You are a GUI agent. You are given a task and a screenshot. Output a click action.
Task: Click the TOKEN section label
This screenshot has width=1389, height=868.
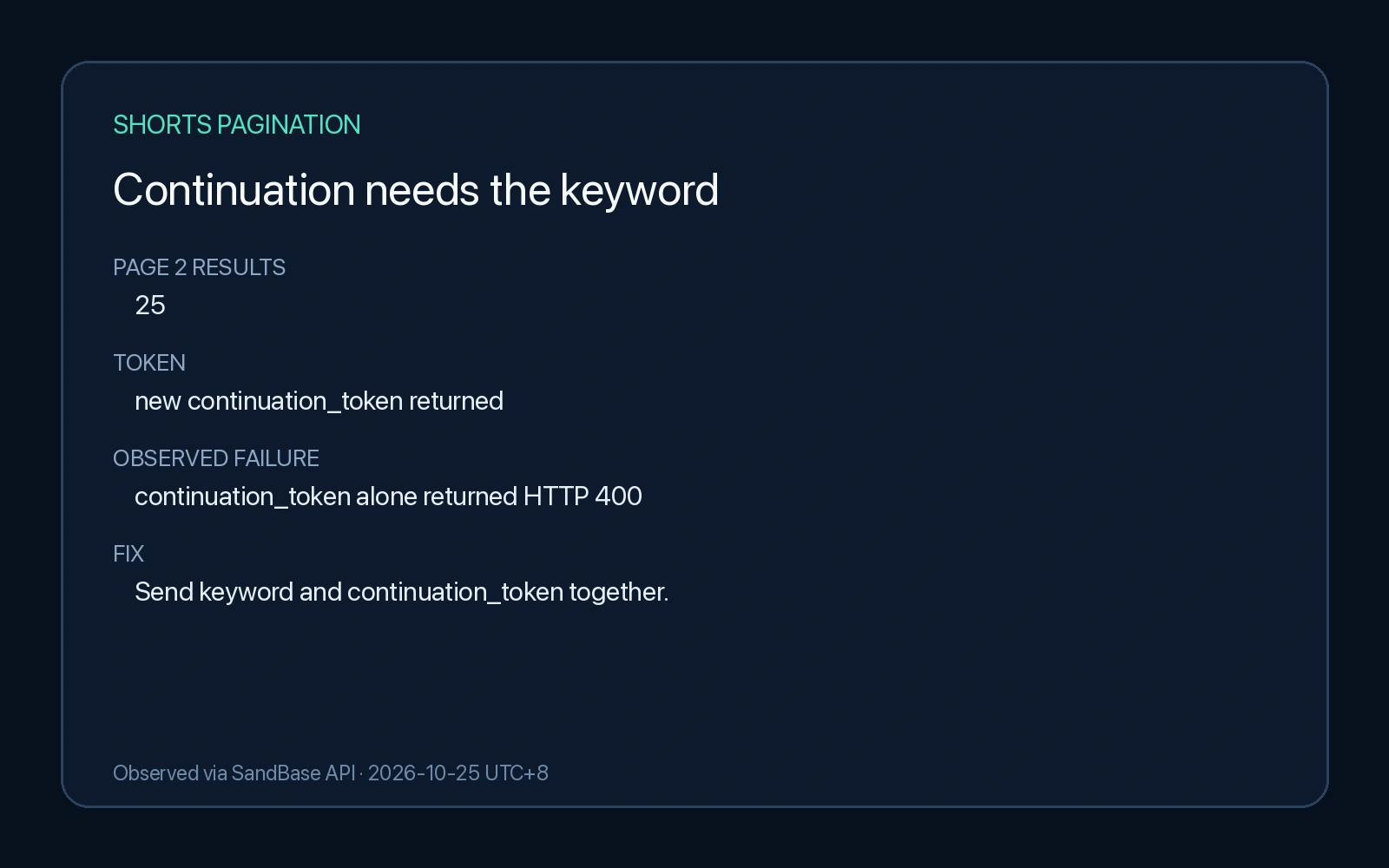[149, 363]
